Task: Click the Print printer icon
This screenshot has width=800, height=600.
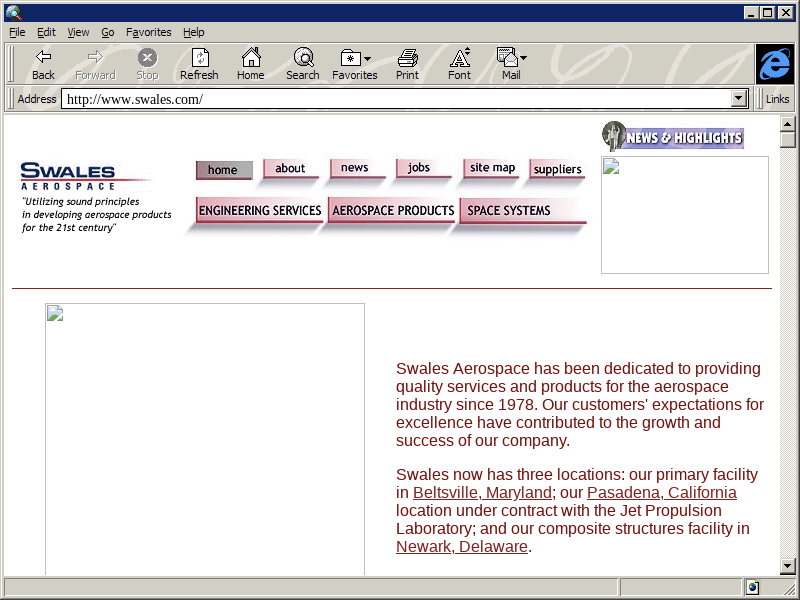Action: pyautogui.click(x=407, y=57)
